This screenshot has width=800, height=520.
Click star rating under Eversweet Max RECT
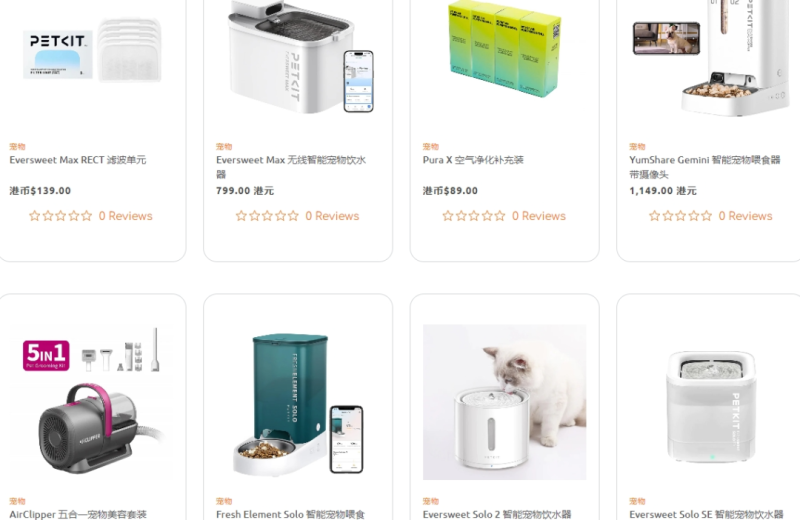tap(60, 216)
